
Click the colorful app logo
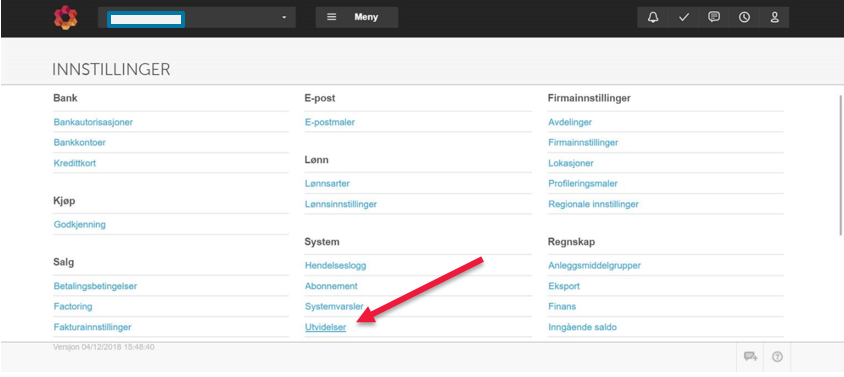pos(66,17)
